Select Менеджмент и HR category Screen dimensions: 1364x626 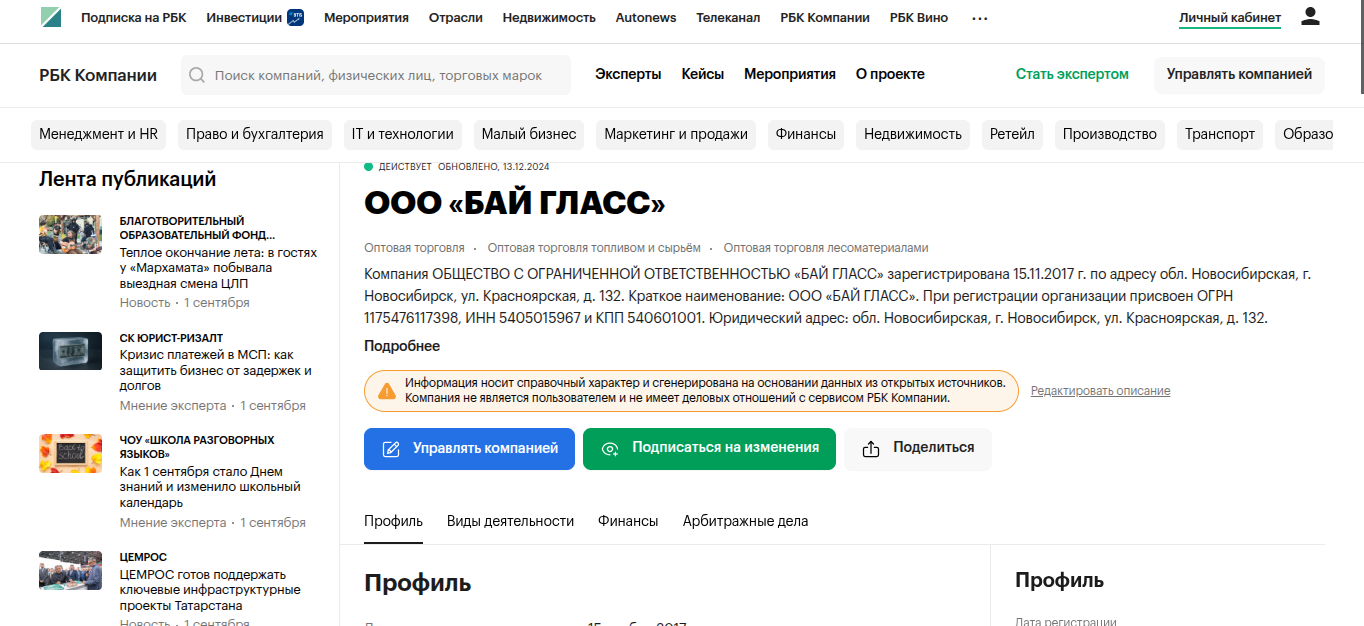tap(99, 134)
